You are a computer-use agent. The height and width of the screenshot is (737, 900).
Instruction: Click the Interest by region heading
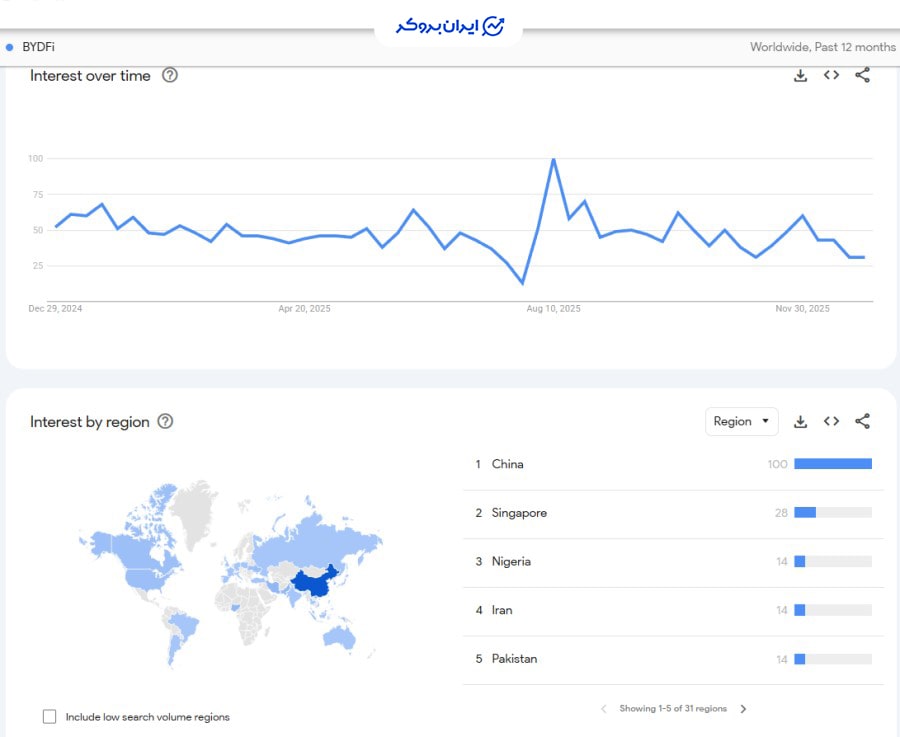click(x=90, y=422)
